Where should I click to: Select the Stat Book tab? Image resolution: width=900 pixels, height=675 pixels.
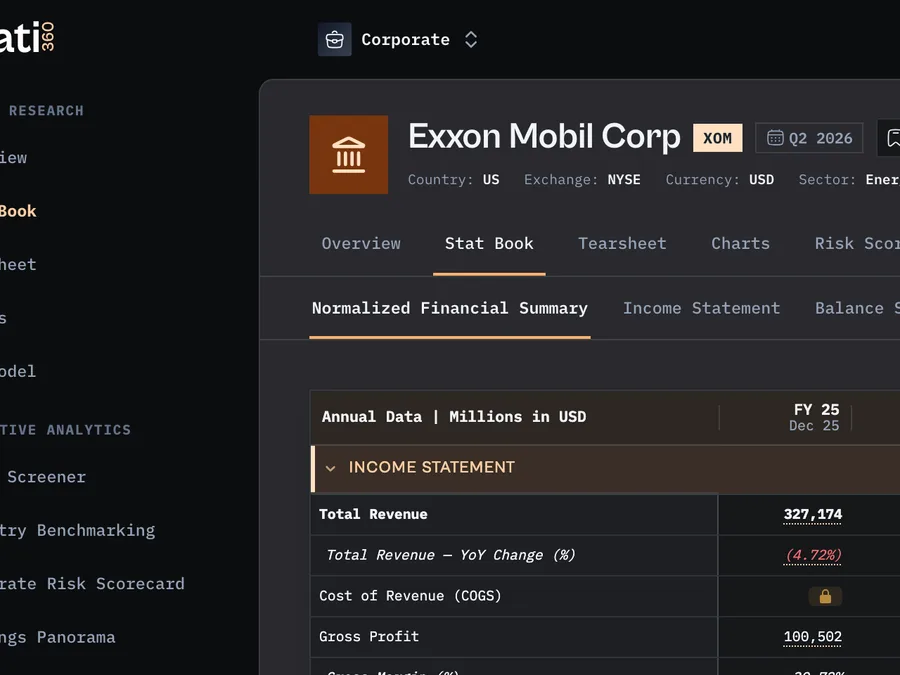click(x=489, y=243)
